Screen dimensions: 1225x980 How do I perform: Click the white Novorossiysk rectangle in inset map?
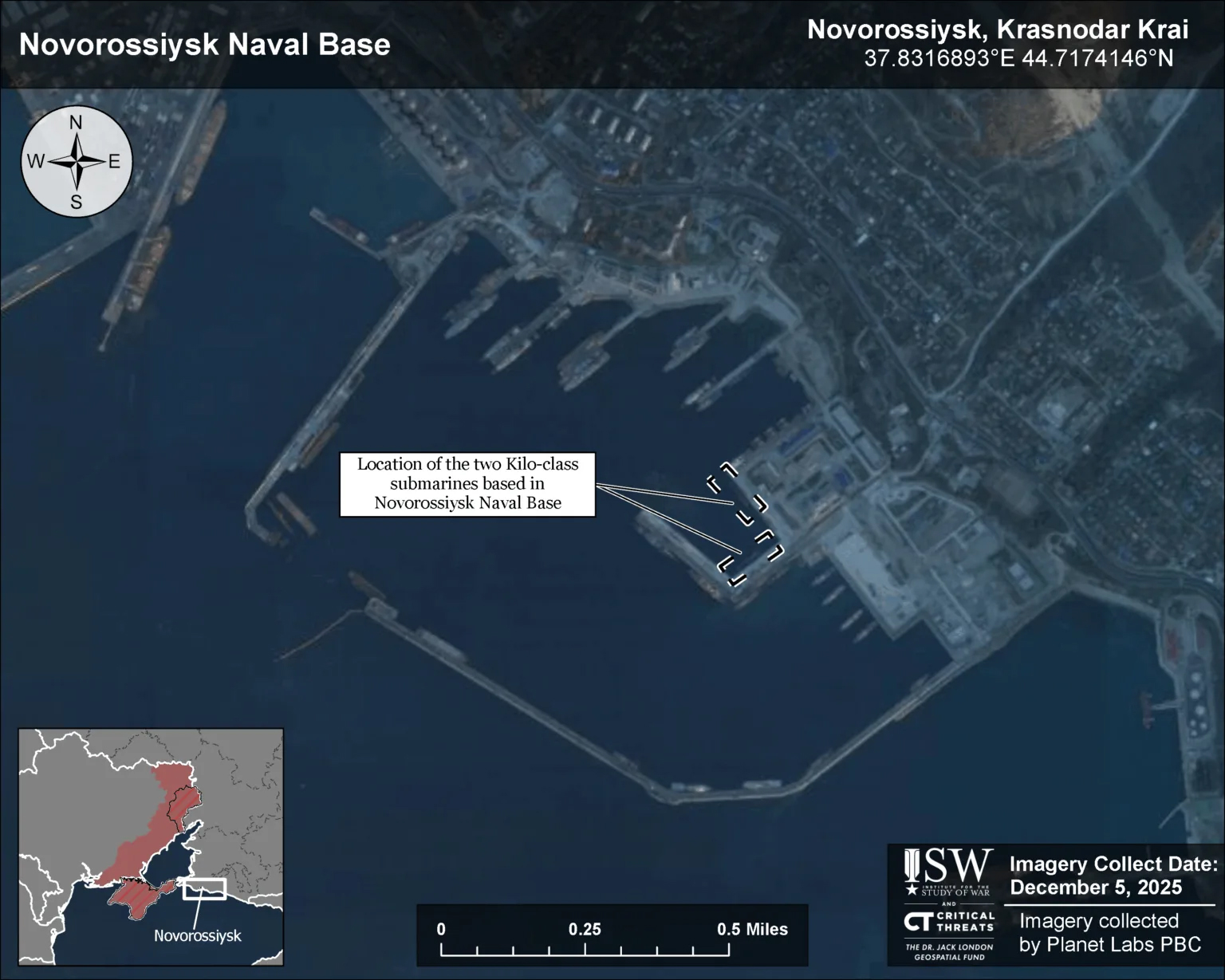204,889
